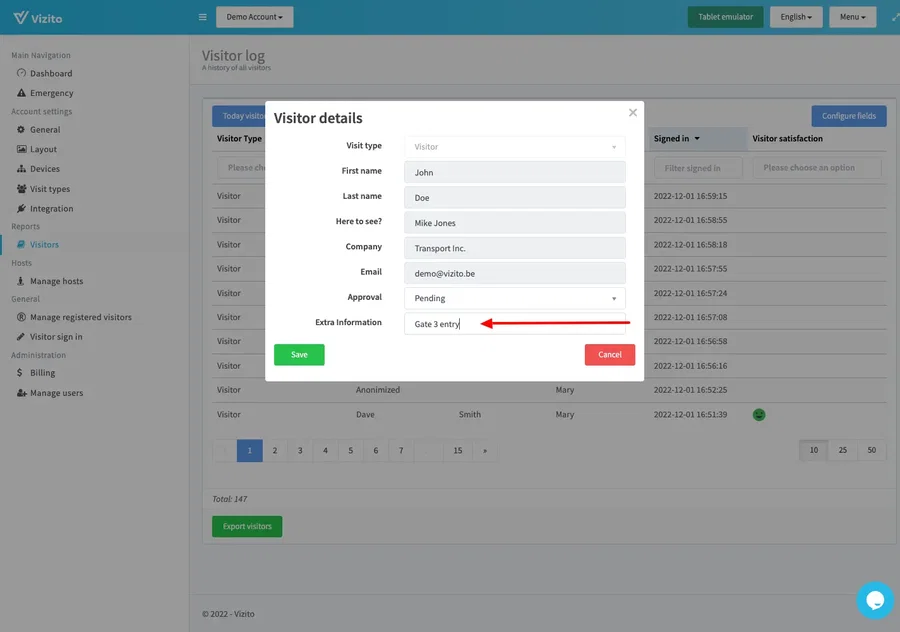Open Integration settings
The image size is (900, 632).
click(x=21, y=208)
